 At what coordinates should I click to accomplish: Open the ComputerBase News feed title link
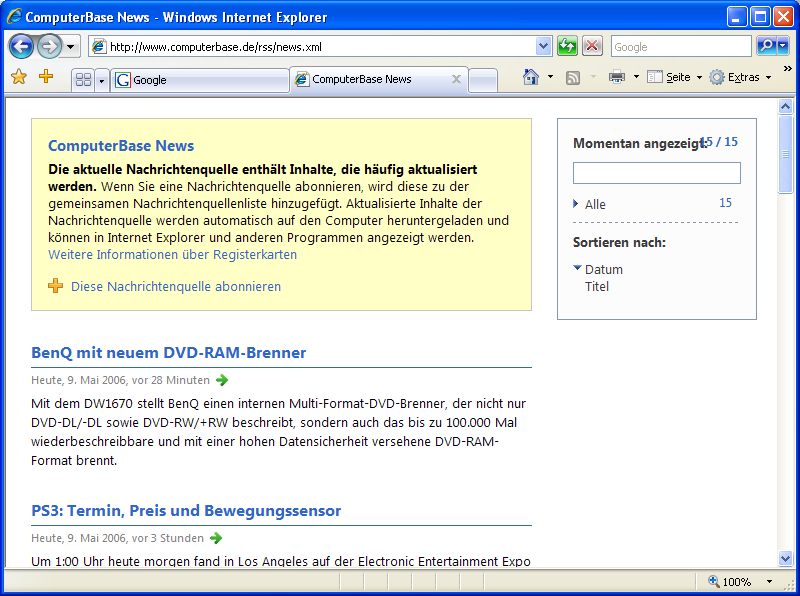[x=121, y=146]
